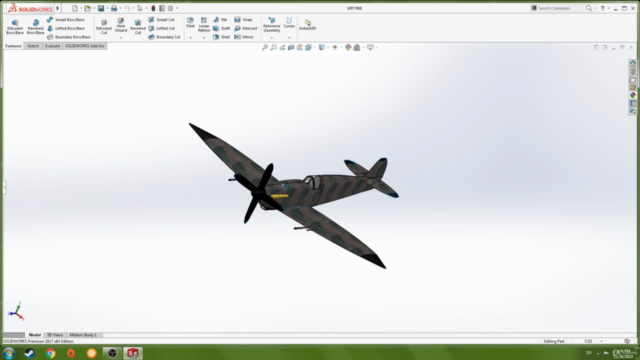
Task: Open the Motion Study 1 tab
Action: click(x=83, y=335)
